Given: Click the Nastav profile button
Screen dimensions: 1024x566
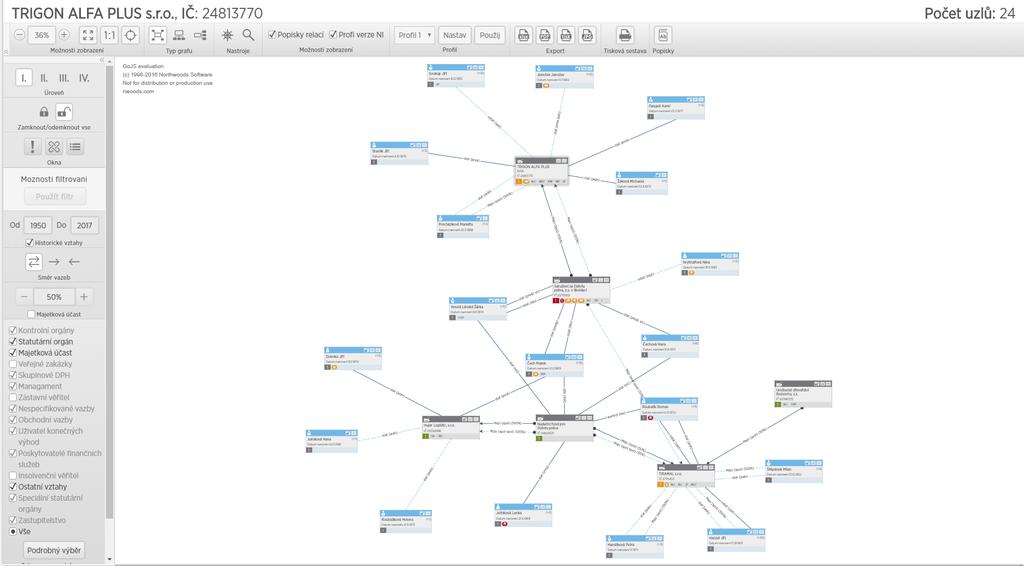Looking at the screenshot, I should [x=455, y=35].
